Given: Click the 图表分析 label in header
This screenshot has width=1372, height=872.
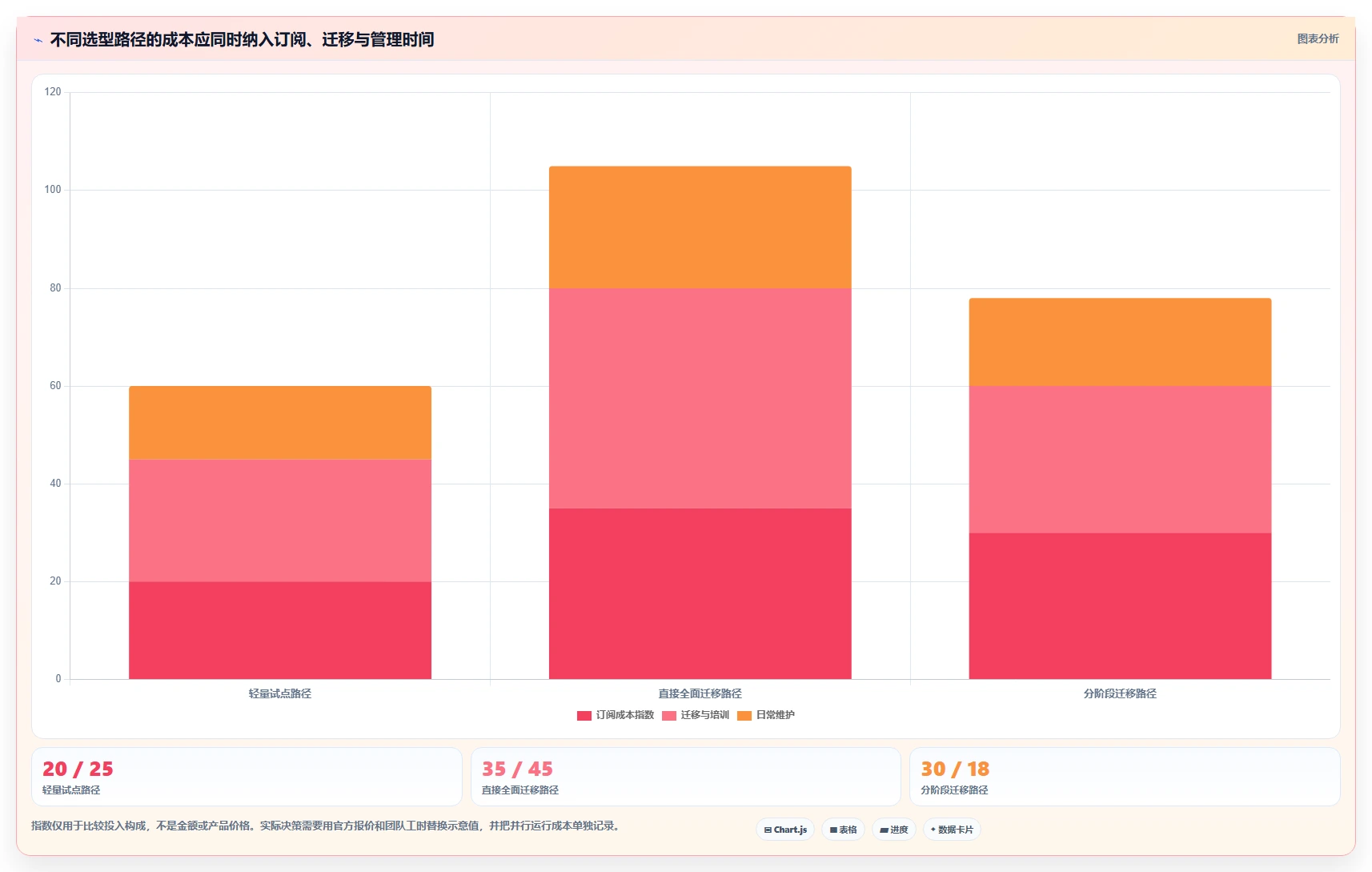Looking at the screenshot, I should pos(1318,38).
